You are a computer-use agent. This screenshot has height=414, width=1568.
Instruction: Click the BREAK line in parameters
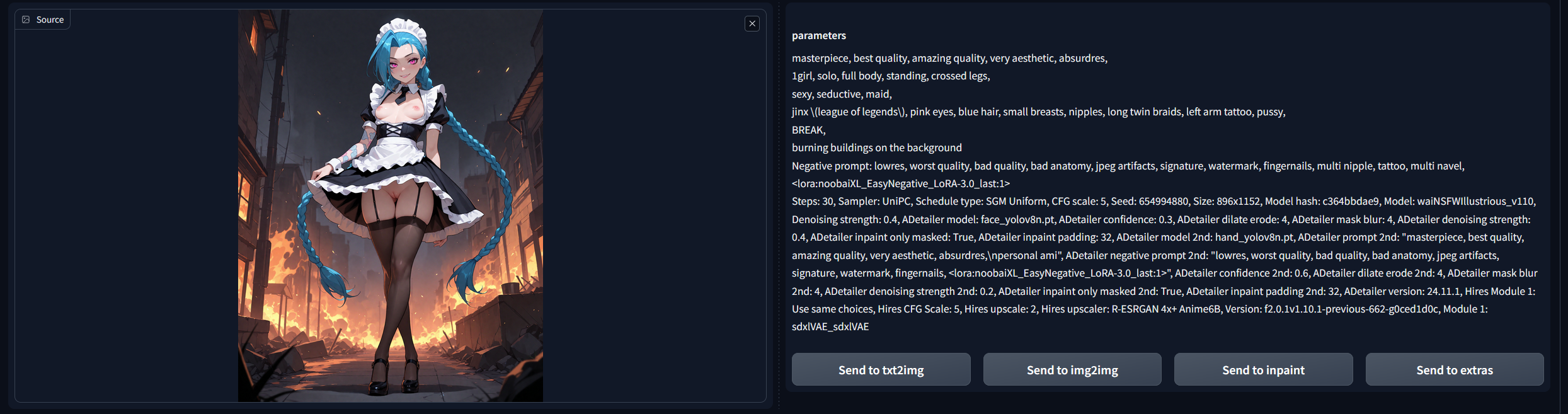[x=808, y=130]
